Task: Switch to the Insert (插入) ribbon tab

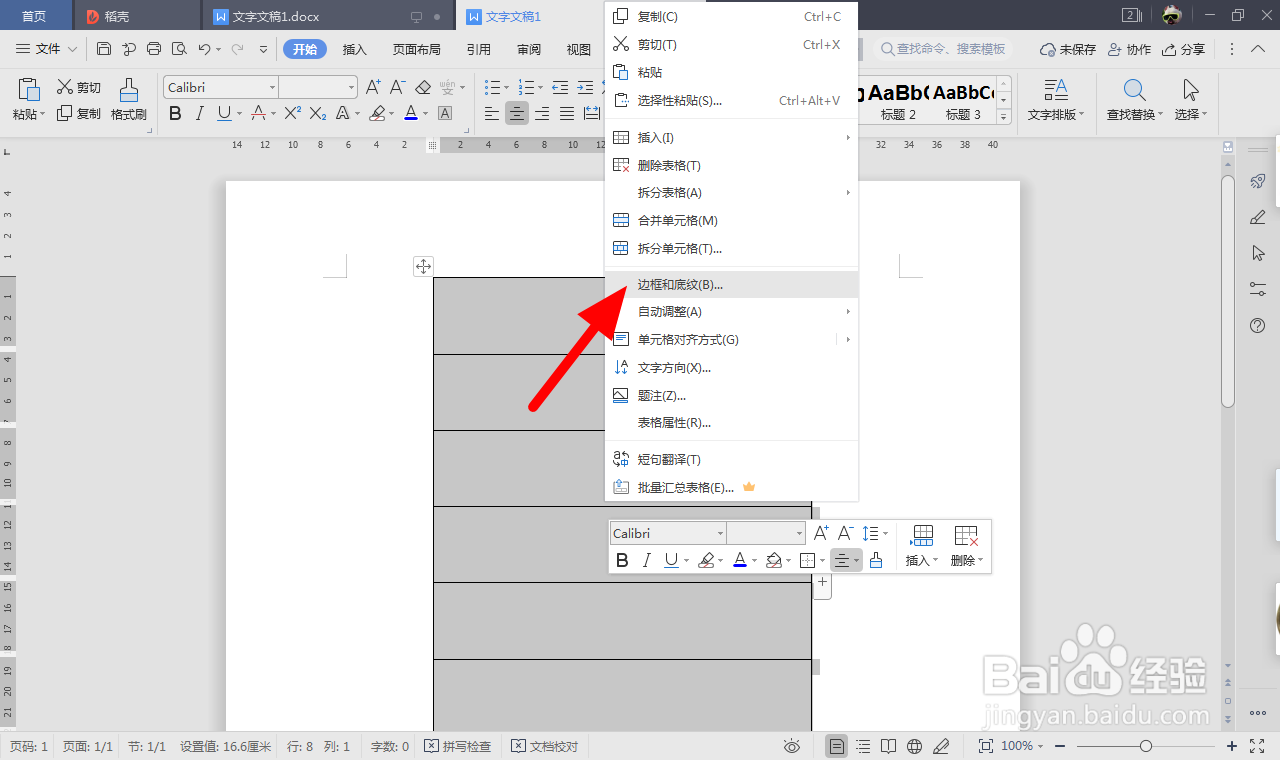Action: point(355,49)
